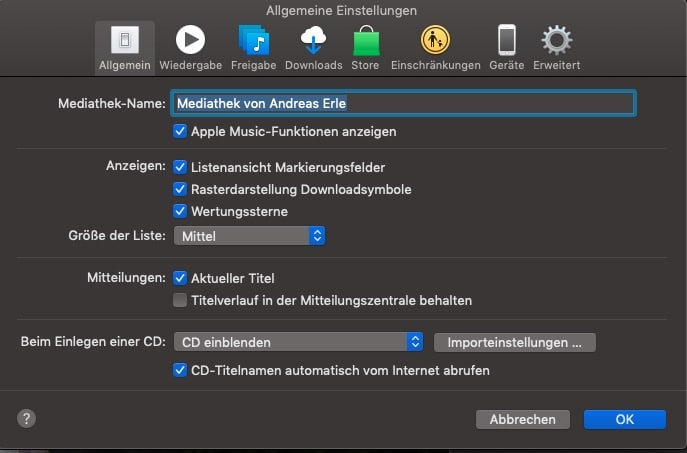The height and width of the screenshot is (453, 687).
Task: Confirm settings with the OK button
Action: point(625,419)
